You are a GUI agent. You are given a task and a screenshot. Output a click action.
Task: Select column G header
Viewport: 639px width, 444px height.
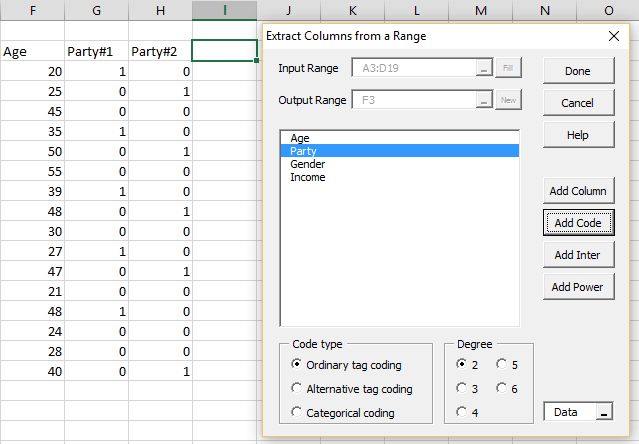pos(96,10)
